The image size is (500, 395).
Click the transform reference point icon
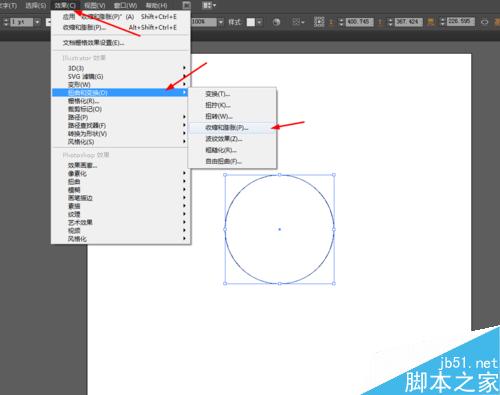(x=319, y=22)
